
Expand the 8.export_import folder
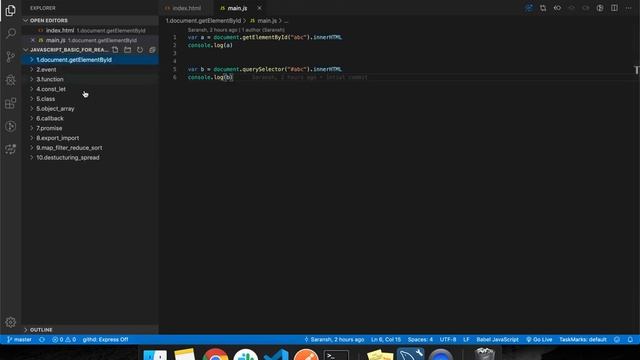90,138
